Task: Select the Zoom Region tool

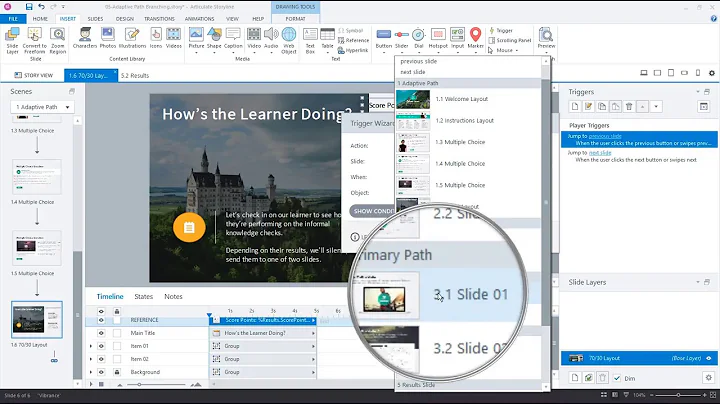Action: [x=58, y=41]
